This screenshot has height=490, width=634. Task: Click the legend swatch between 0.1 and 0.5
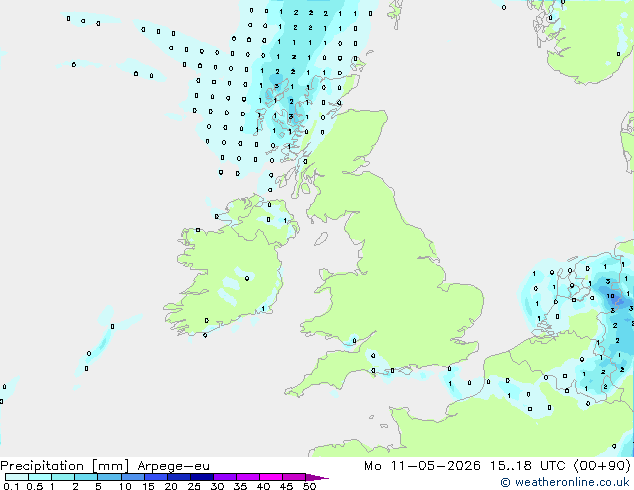pos(17,477)
